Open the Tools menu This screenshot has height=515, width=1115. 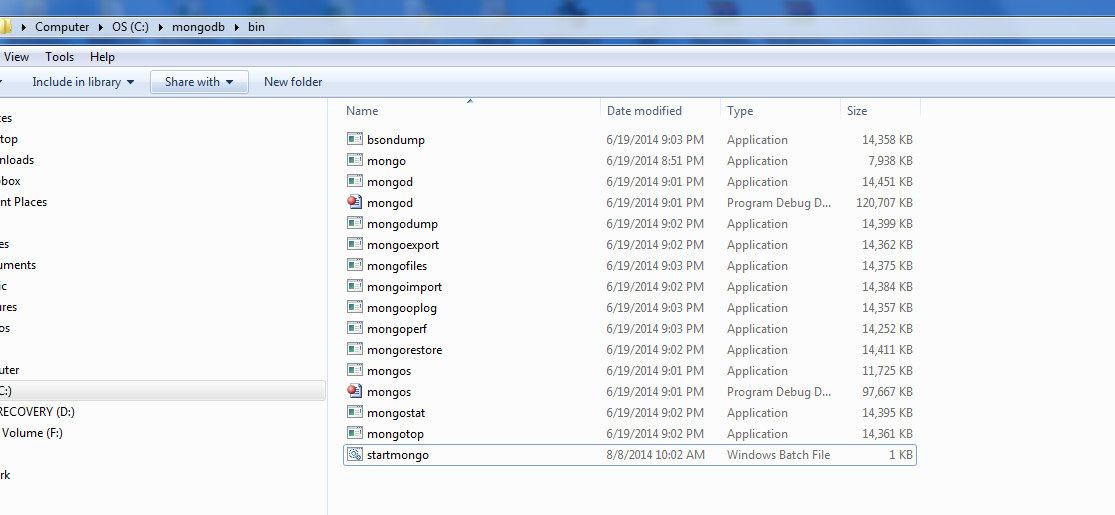(x=60, y=57)
